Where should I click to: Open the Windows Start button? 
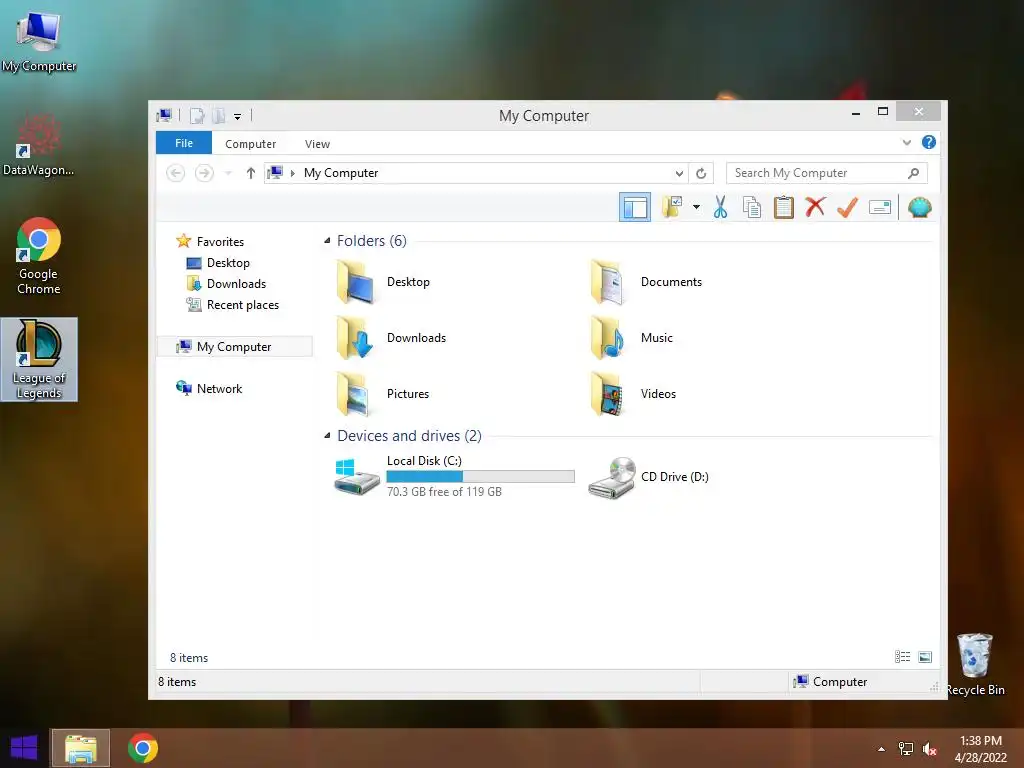coord(24,748)
